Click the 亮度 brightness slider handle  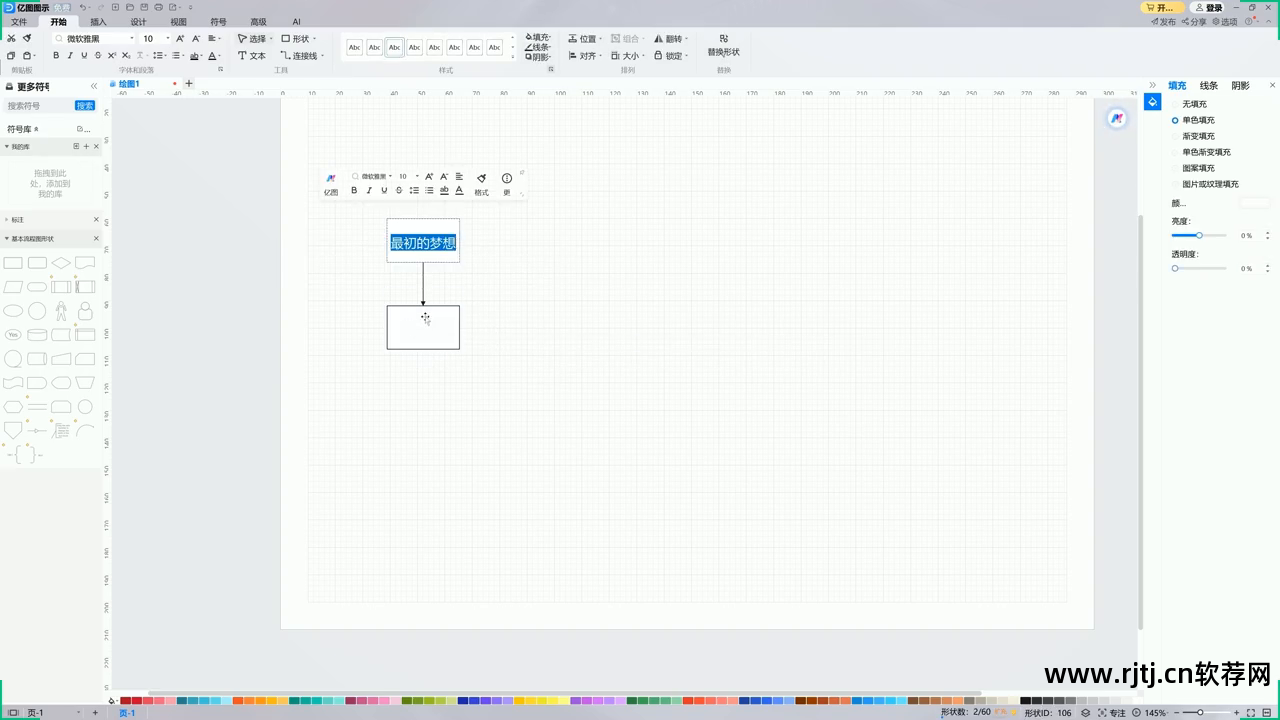pyautogui.click(x=1199, y=235)
